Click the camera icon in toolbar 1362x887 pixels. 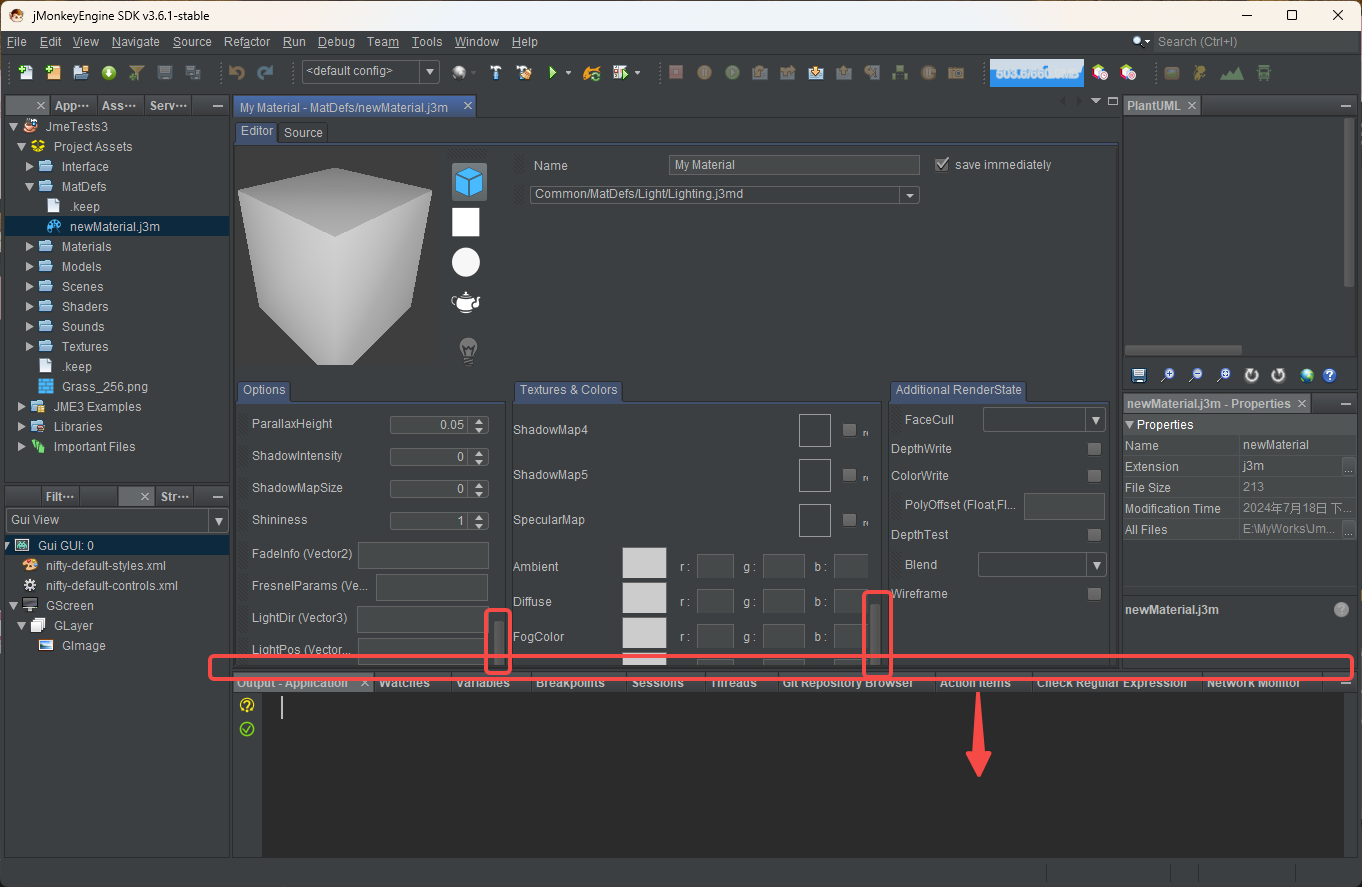[x=955, y=72]
